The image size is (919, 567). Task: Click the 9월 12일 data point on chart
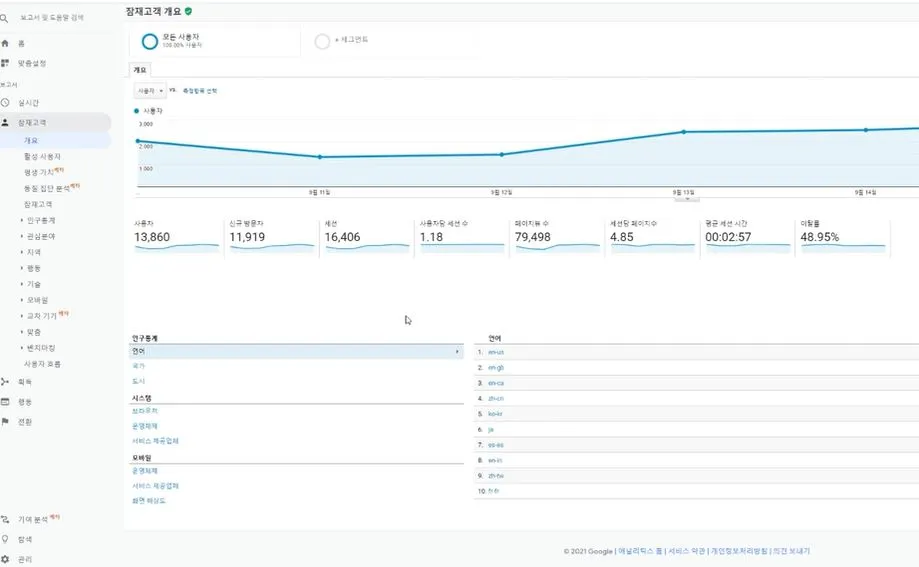click(502, 155)
